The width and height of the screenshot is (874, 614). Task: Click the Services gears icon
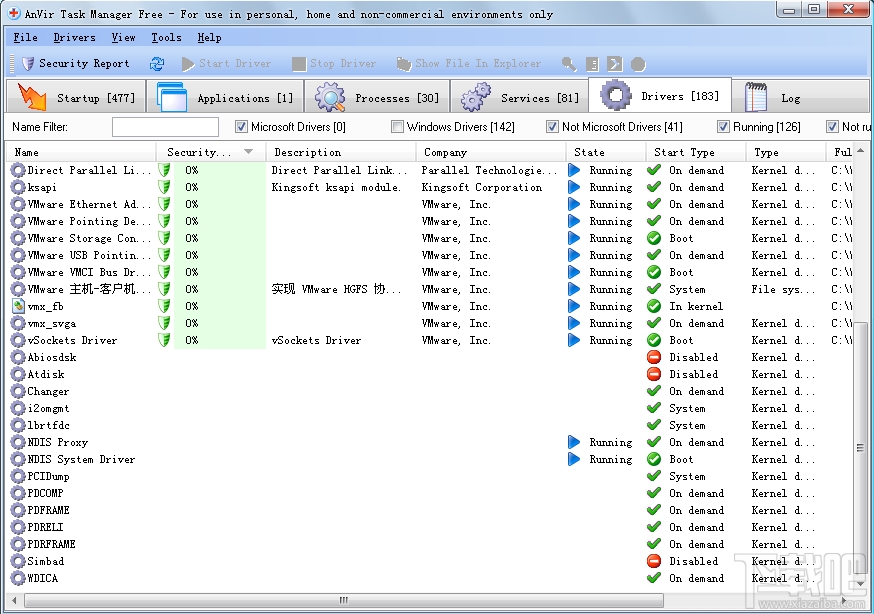(472, 97)
